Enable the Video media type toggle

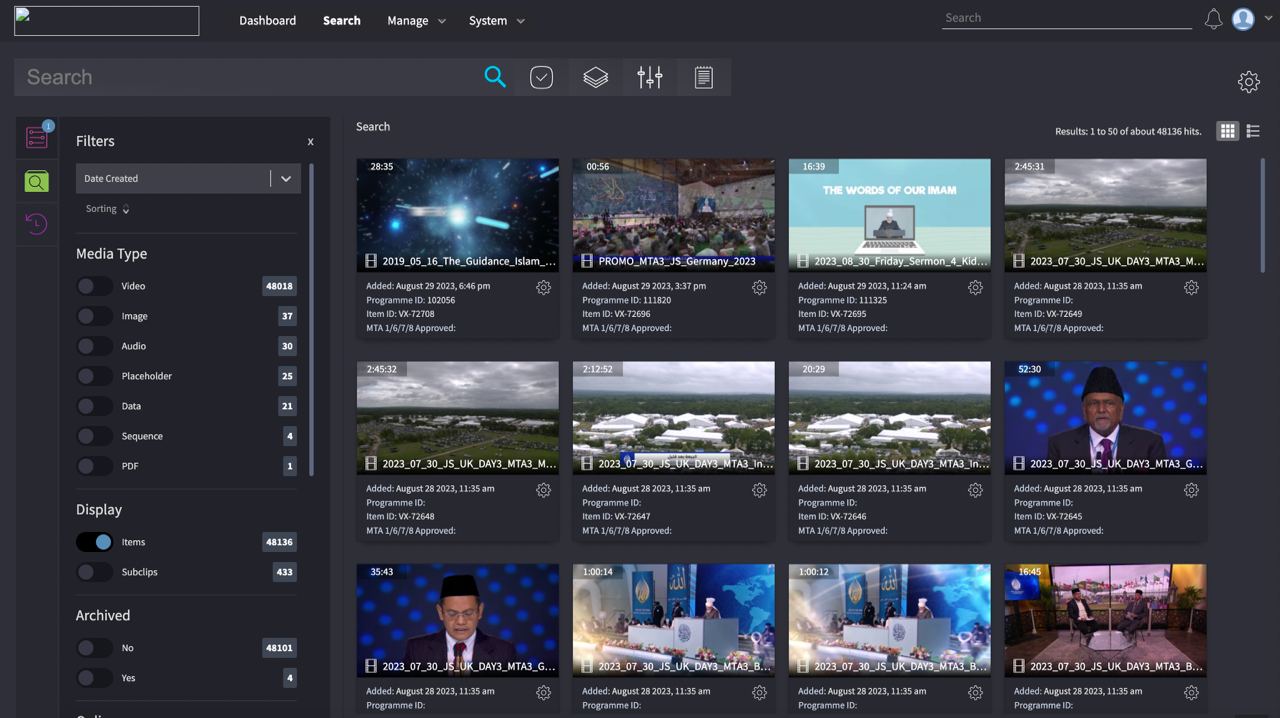(95, 286)
